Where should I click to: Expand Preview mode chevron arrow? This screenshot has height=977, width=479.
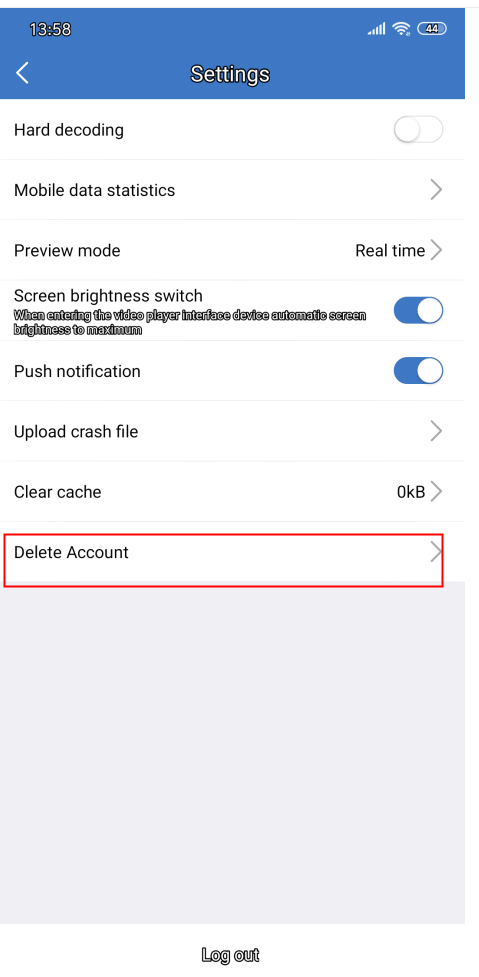coord(436,250)
